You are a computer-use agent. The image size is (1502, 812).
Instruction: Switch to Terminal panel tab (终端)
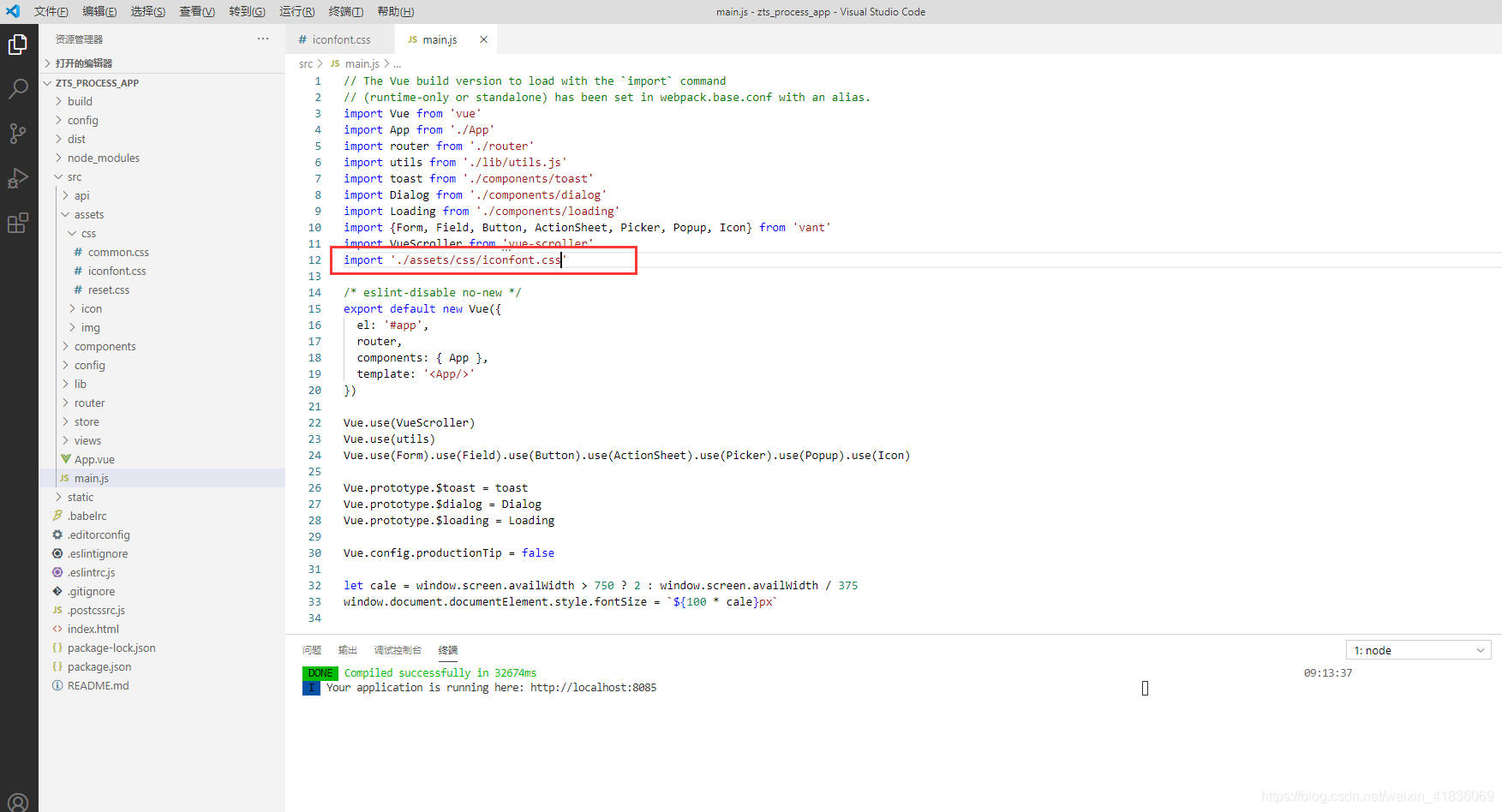(x=448, y=650)
